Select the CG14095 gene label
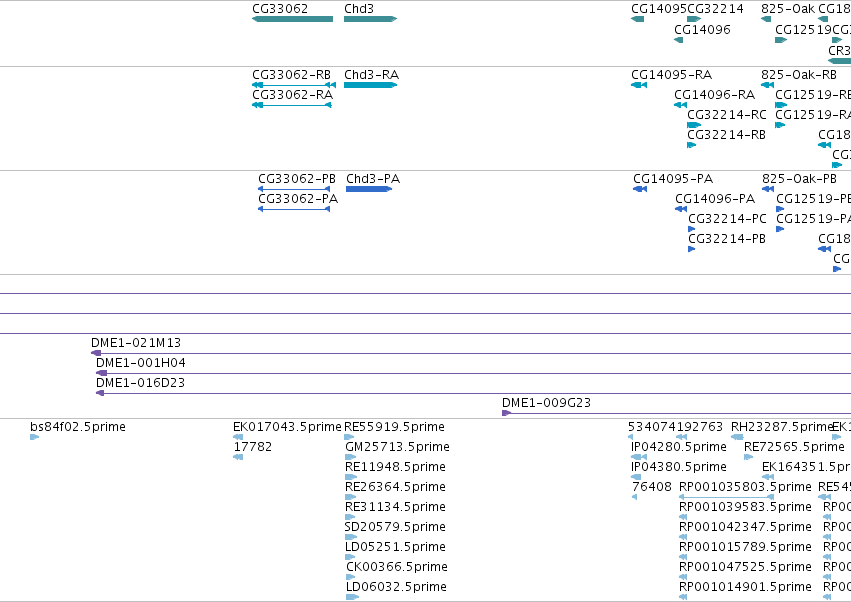Image resolution: width=851 pixels, height=602 pixels. pyautogui.click(x=659, y=9)
